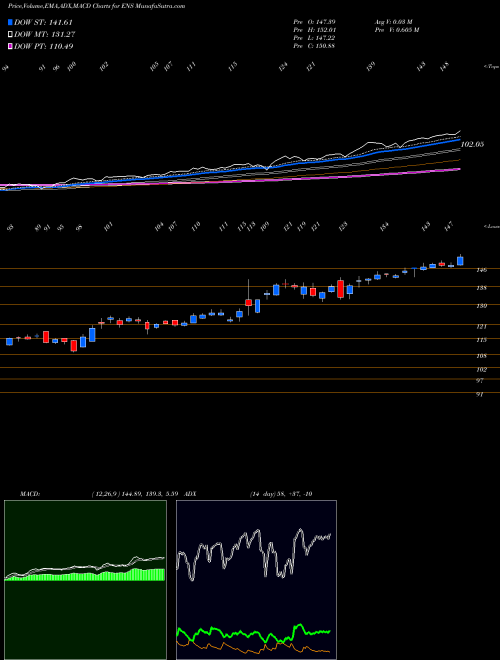Open the MACD indicator chart panel
The height and width of the screenshot is (660, 500).
[85, 580]
